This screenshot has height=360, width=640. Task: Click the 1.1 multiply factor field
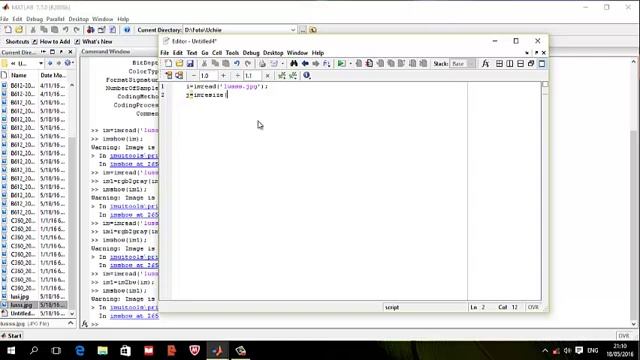[252, 76]
